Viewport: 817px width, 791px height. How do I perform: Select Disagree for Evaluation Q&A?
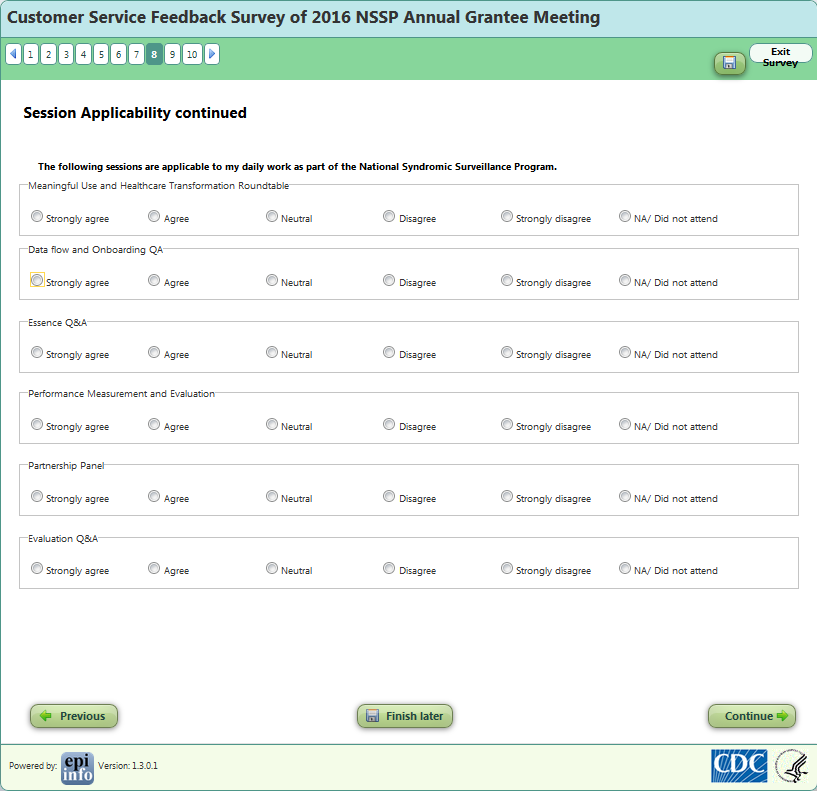pos(389,567)
